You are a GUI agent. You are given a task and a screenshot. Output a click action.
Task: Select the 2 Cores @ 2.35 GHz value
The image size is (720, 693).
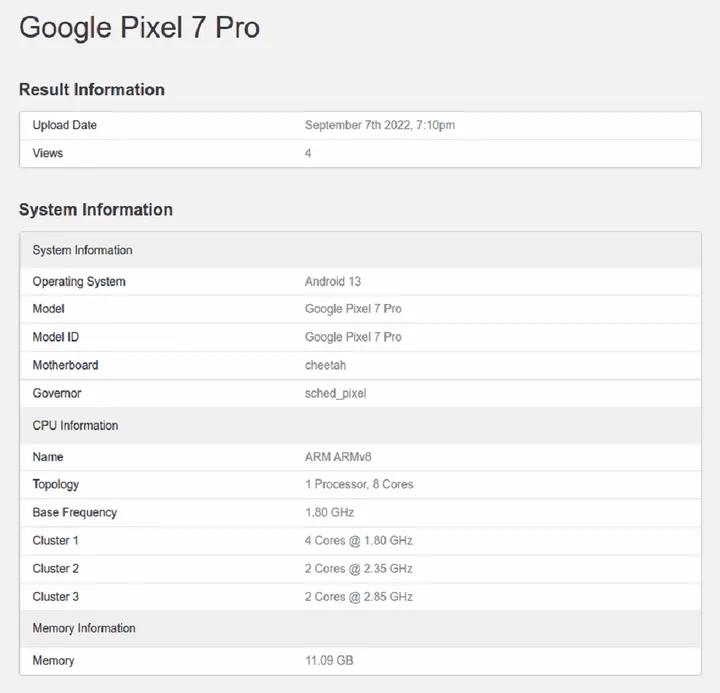click(x=359, y=568)
